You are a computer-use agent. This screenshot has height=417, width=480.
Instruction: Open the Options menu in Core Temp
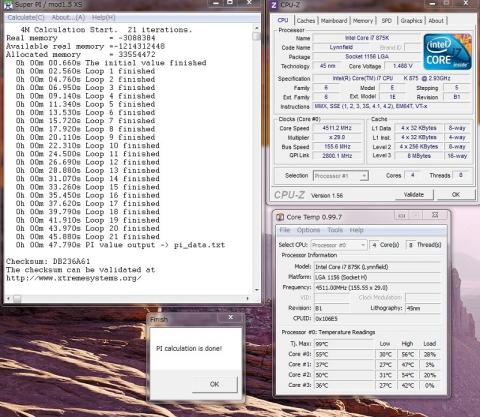pyautogui.click(x=308, y=230)
